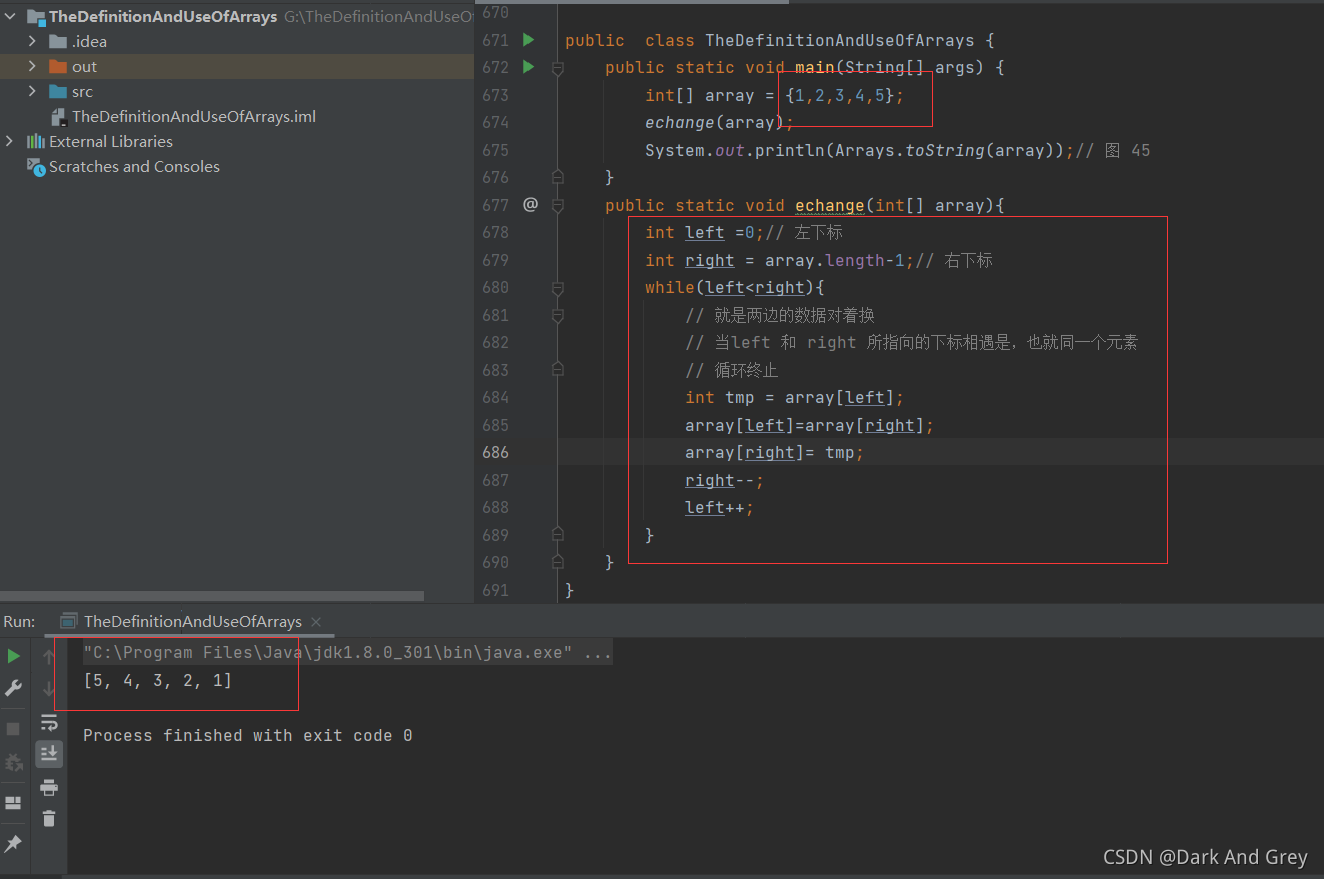Fold the comment block at line 681

(558, 315)
